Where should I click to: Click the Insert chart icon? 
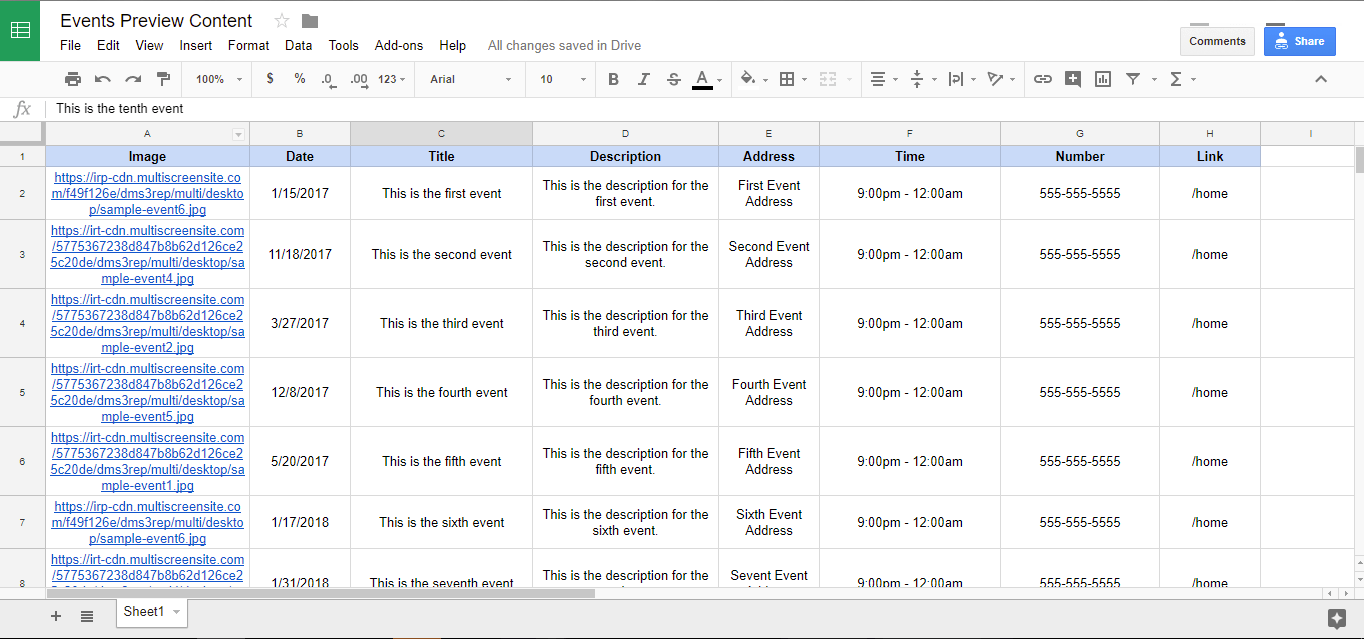1103,79
